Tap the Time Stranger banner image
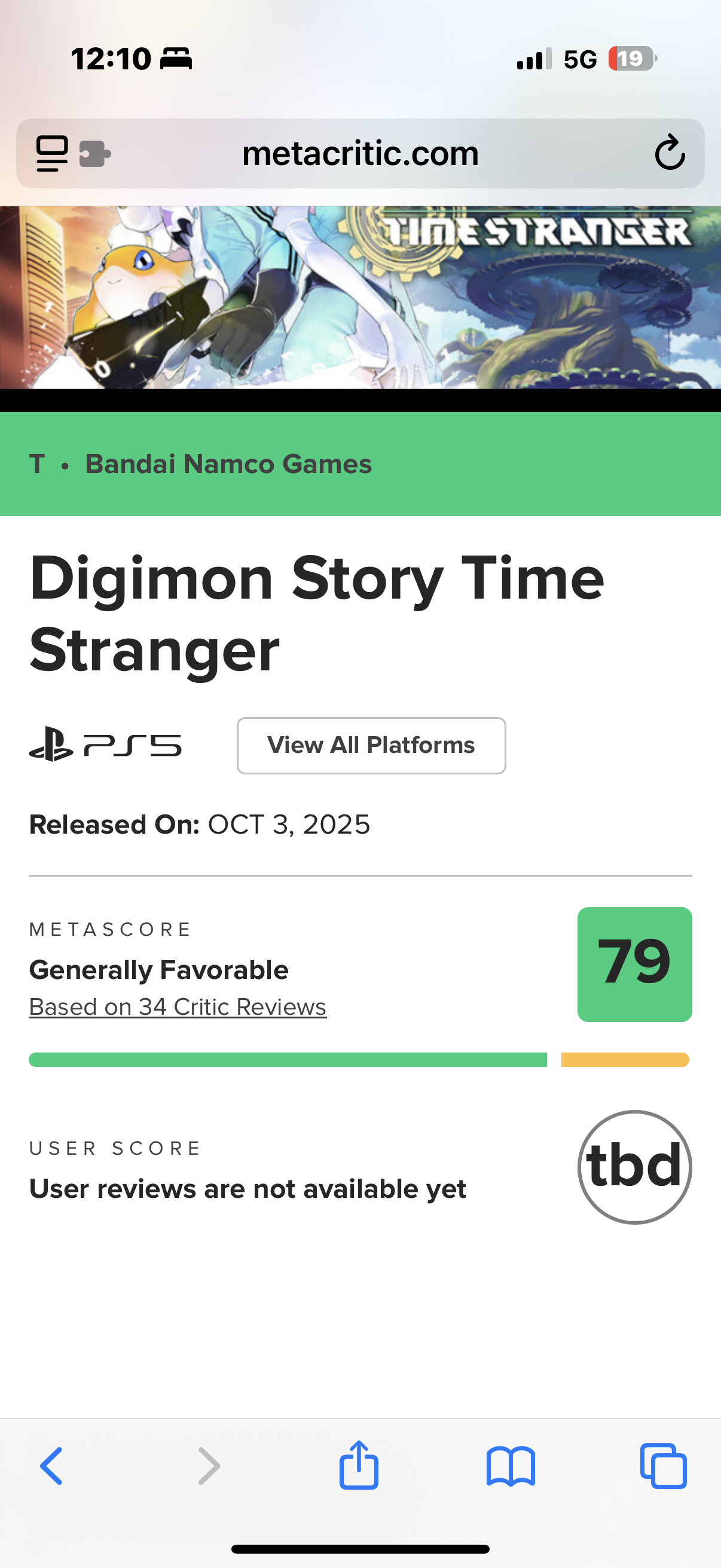The width and height of the screenshot is (721, 1568). [x=360, y=297]
